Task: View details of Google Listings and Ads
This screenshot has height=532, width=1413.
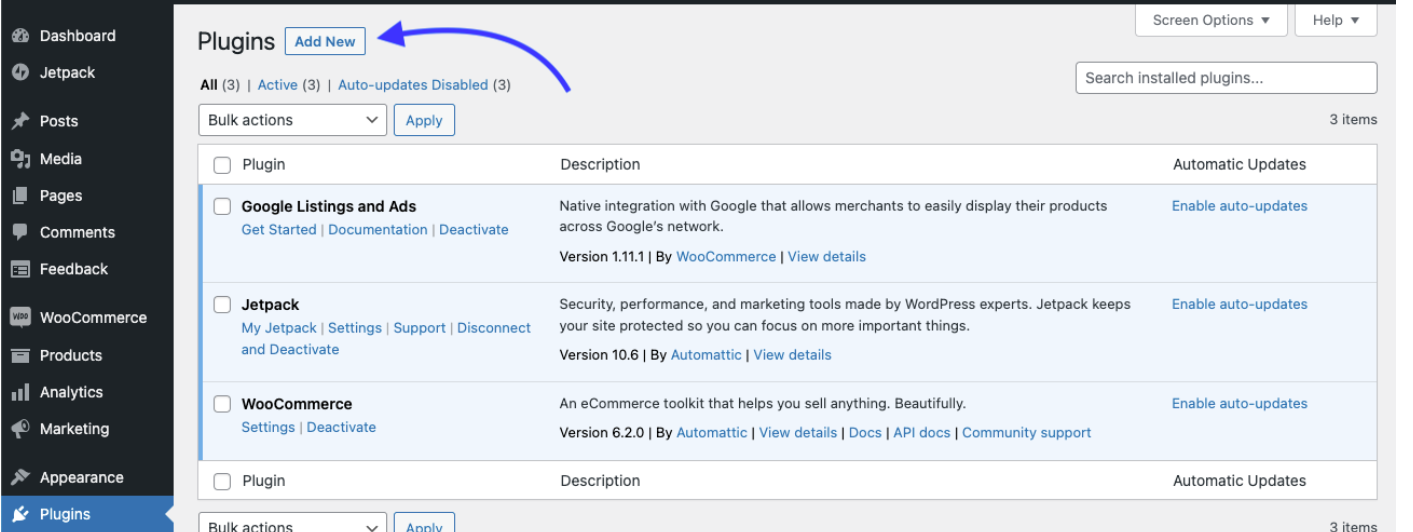Action: pyautogui.click(x=827, y=256)
